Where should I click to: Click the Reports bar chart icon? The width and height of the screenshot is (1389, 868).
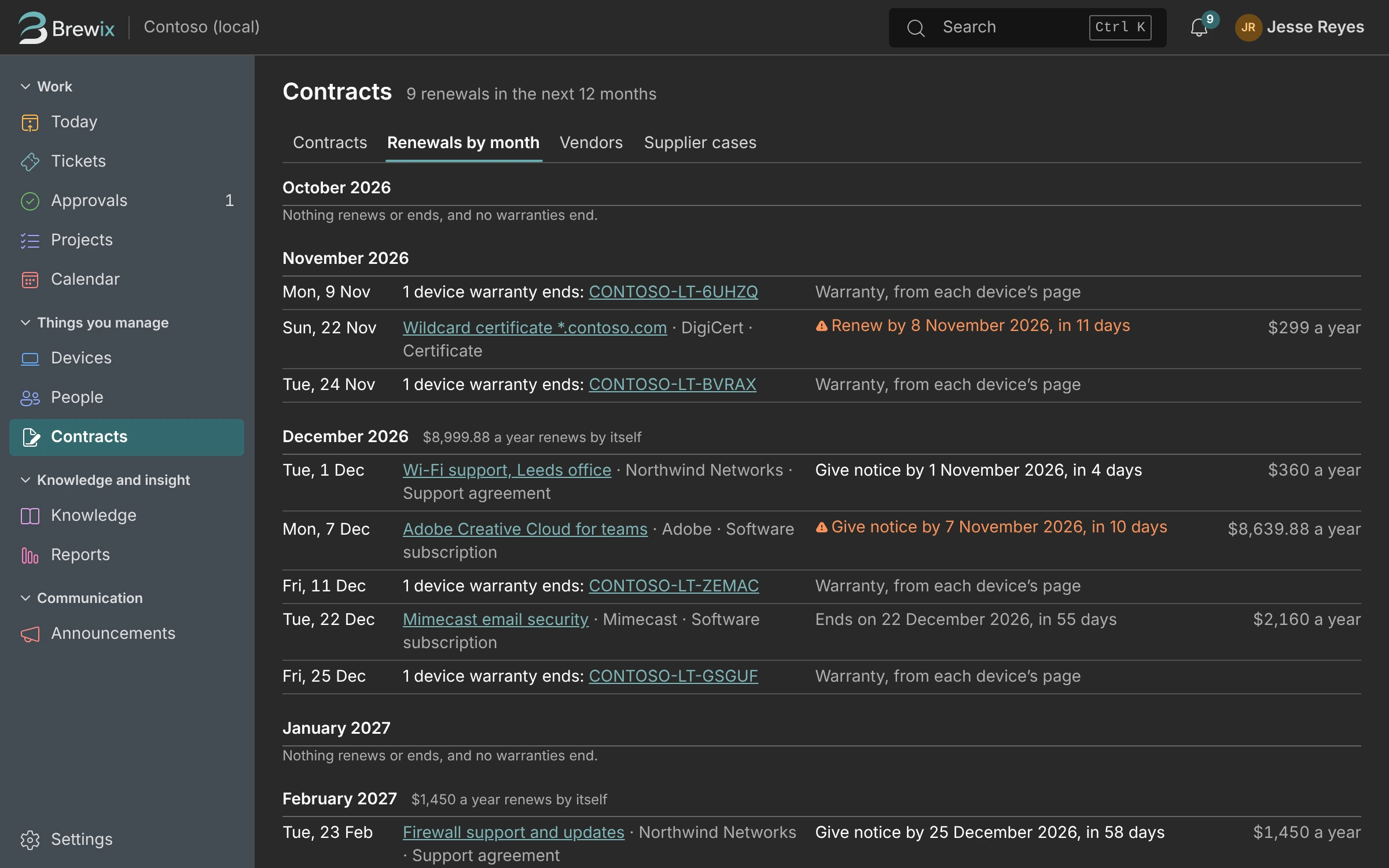click(30, 555)
